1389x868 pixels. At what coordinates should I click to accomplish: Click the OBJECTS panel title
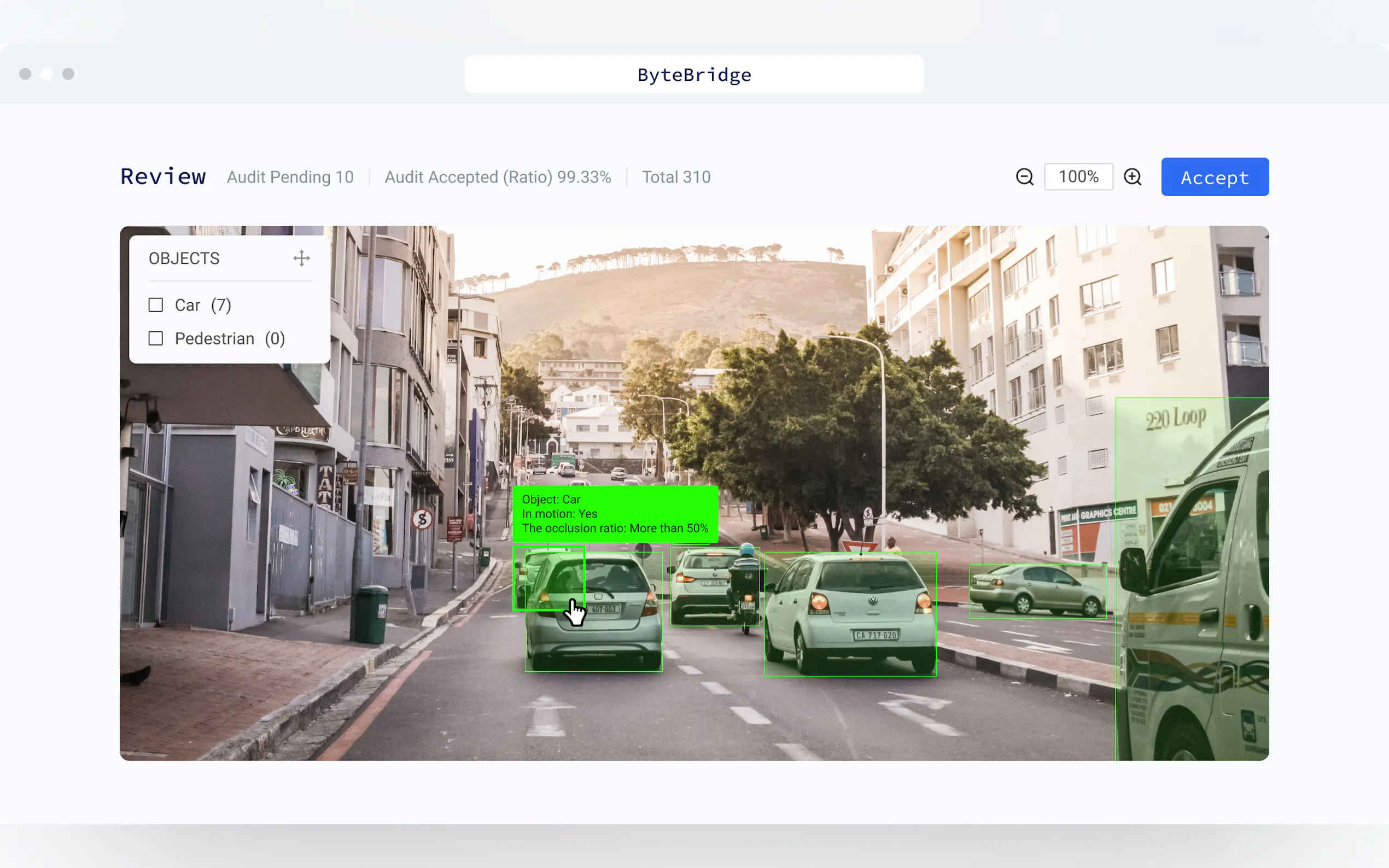tap(184, 259)
